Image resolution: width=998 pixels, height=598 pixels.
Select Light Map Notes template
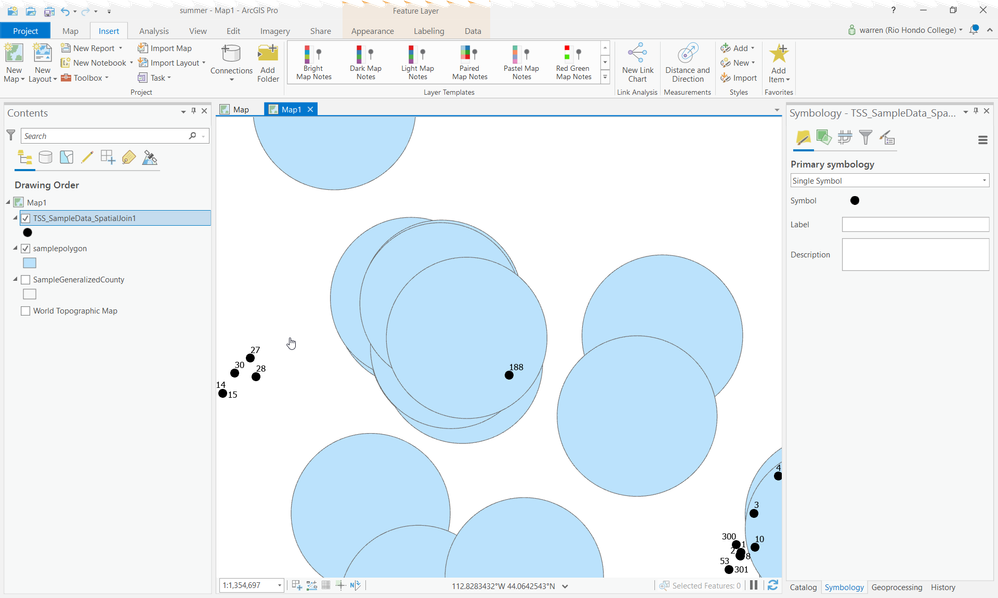pos(418,63)
